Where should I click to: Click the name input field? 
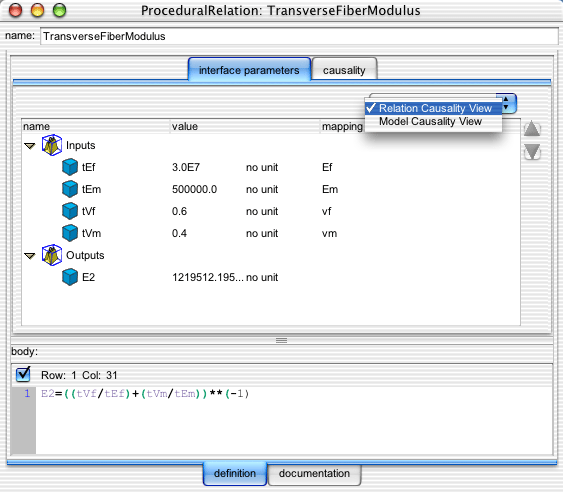tap(299, 36)
